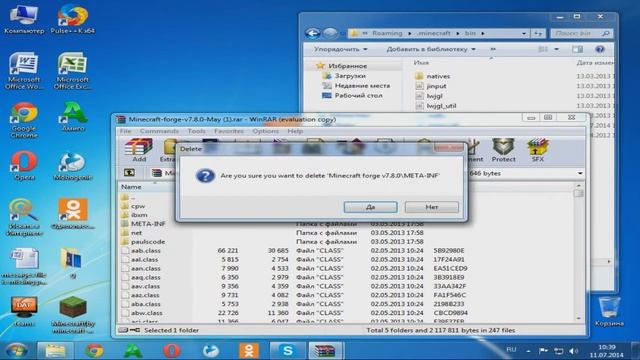The image size is (640, 360).
Task: Click the Add toolbar icon in WinRAR
Action: pos(139,150)
